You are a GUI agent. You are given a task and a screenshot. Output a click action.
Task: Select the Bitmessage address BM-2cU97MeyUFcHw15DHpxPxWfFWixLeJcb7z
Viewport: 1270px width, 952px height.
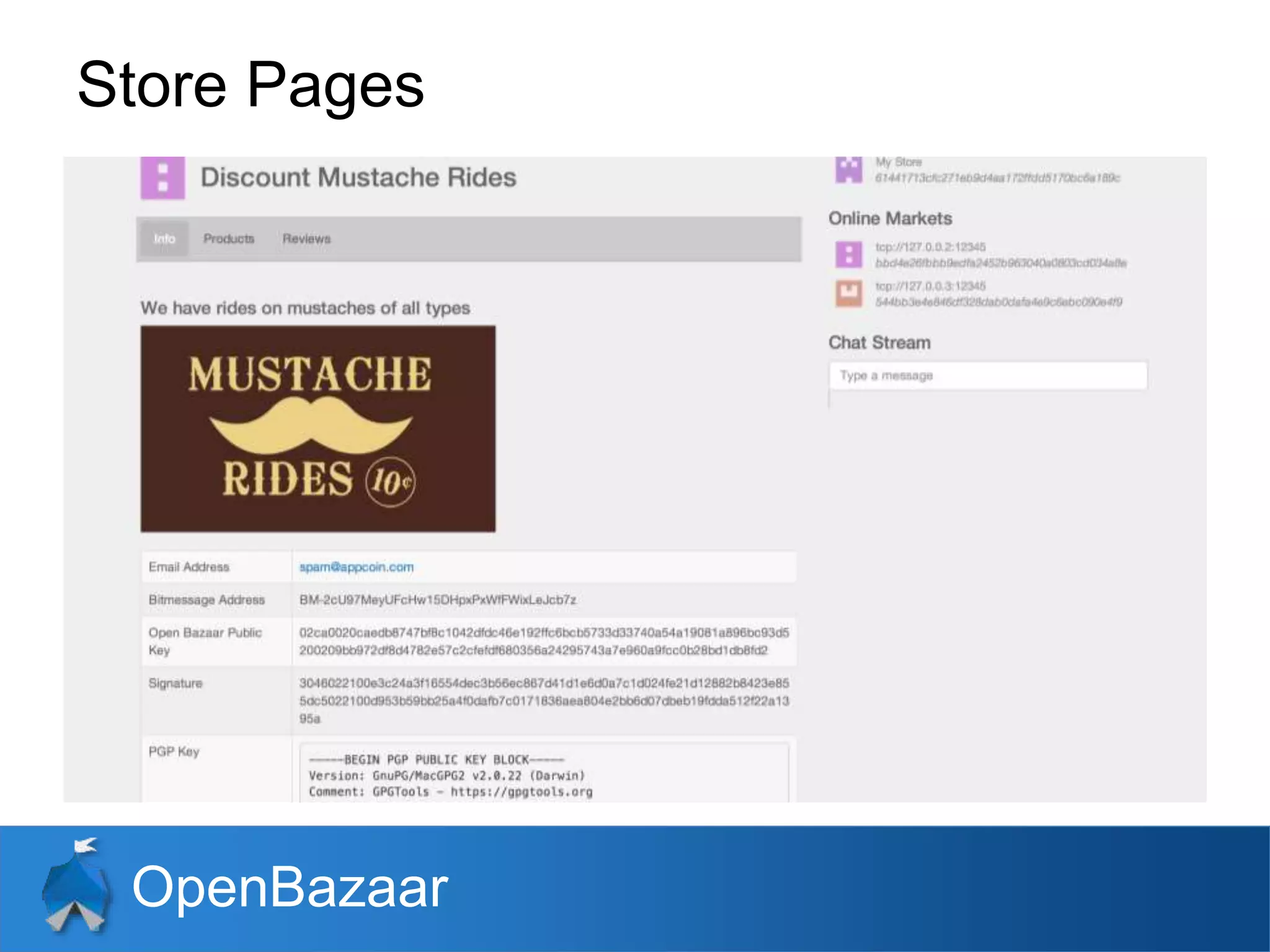click(x=438, y=600)
